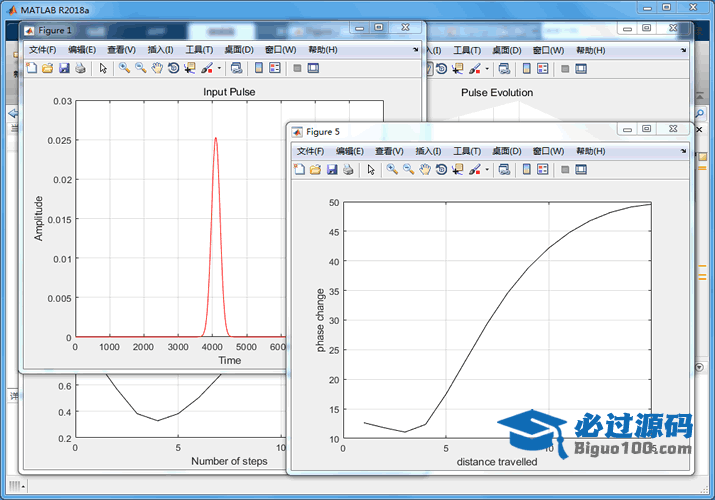Toggle Edit Plot arrow in Figure 1
The height and width of the screenshot is (500, 715).
[103, 68]
